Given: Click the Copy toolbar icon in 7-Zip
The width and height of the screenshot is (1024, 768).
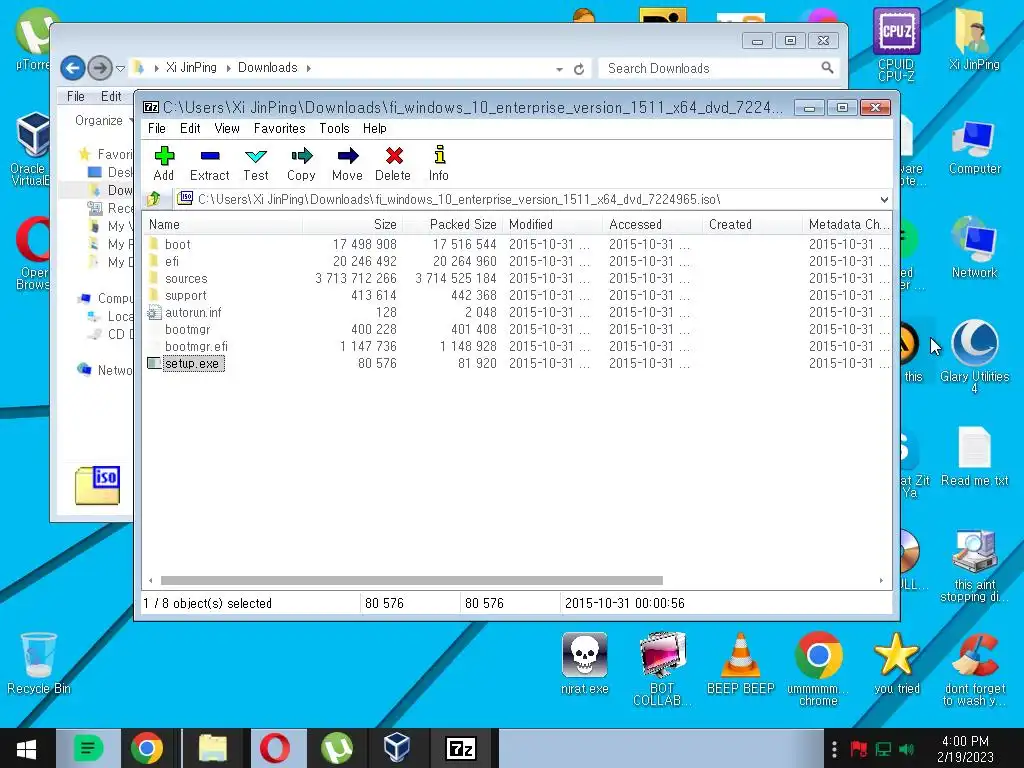Looking at the screenshot, I should 301,163.
